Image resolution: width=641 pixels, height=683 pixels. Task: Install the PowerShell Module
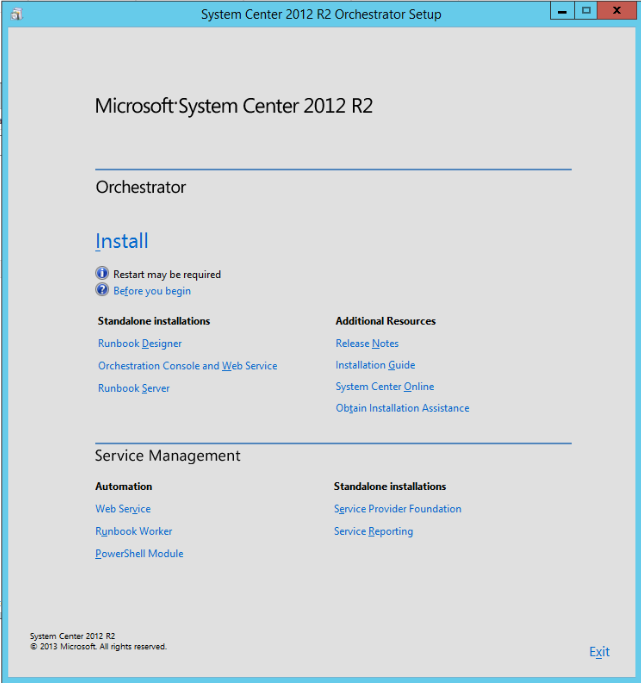click(x=139, y=553)
